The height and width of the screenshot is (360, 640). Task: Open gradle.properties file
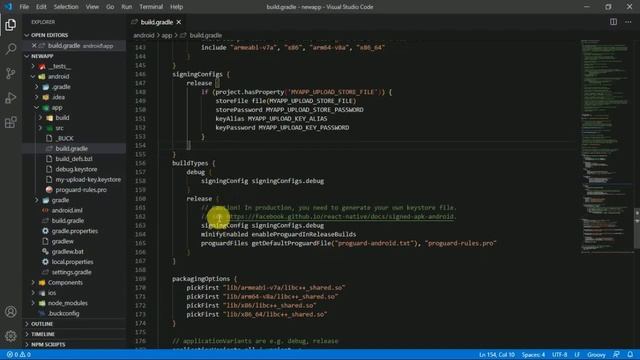(74, 231)
